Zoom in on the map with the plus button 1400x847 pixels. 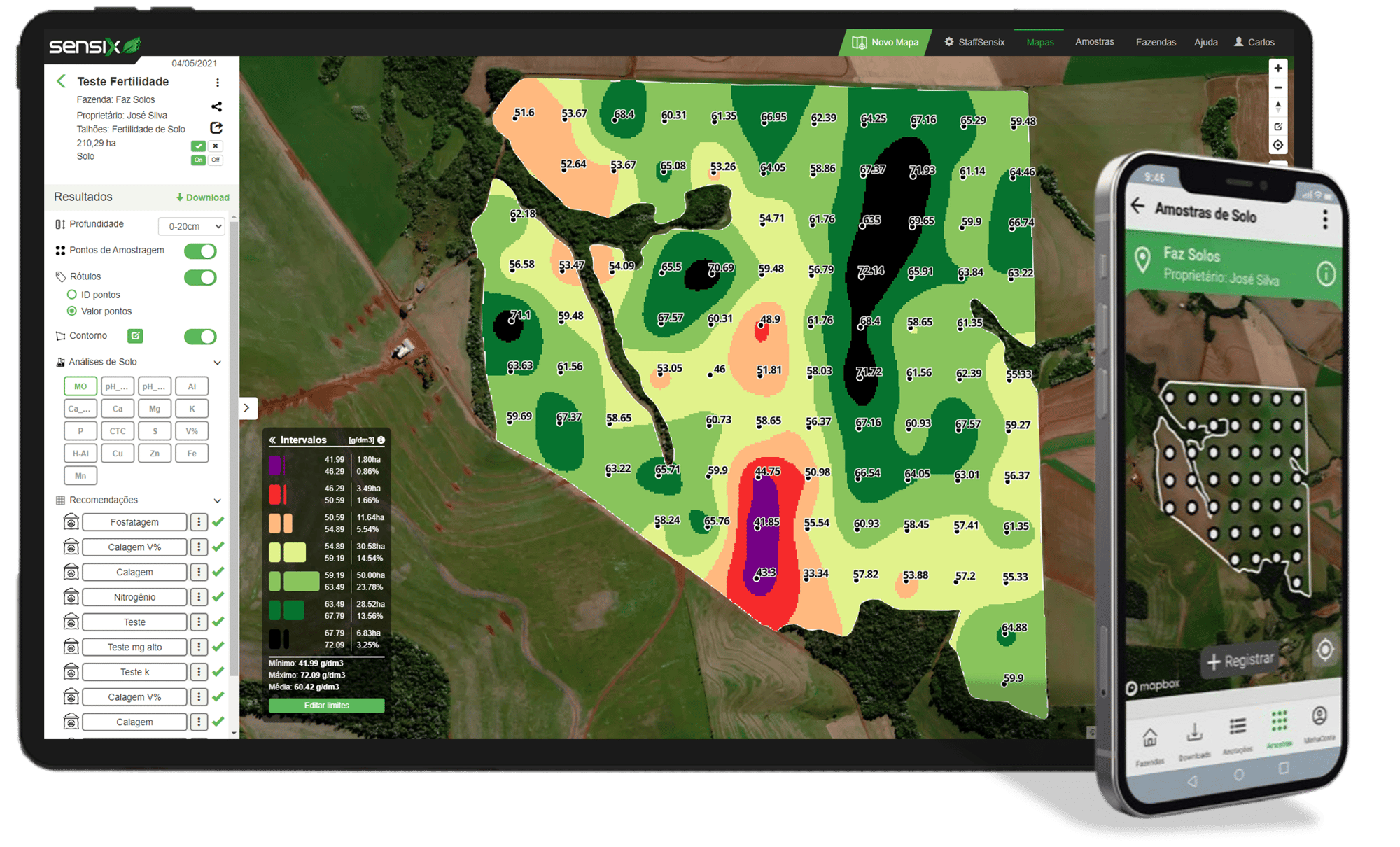tap(1277, 69)
